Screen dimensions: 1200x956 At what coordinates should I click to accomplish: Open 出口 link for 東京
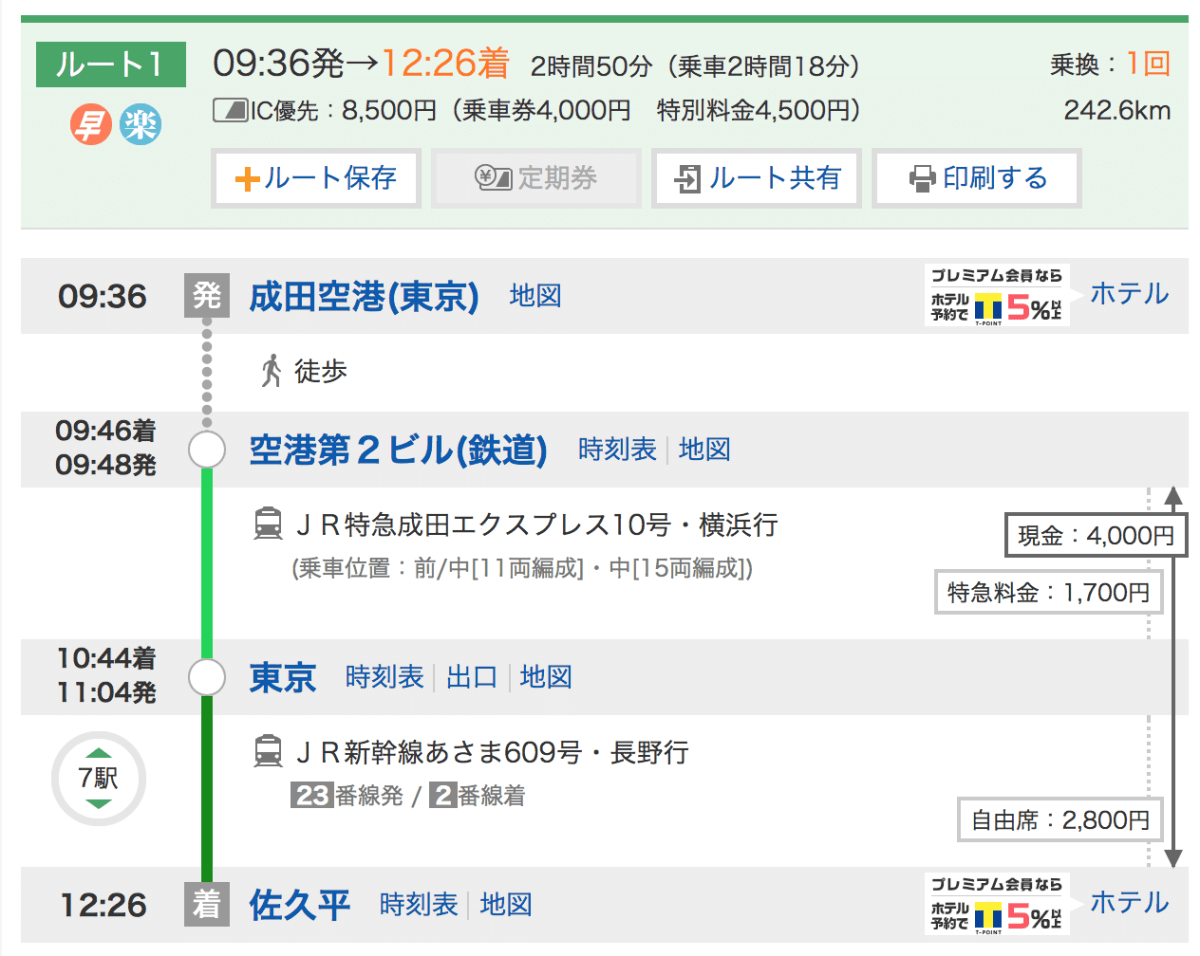point(472,677)
